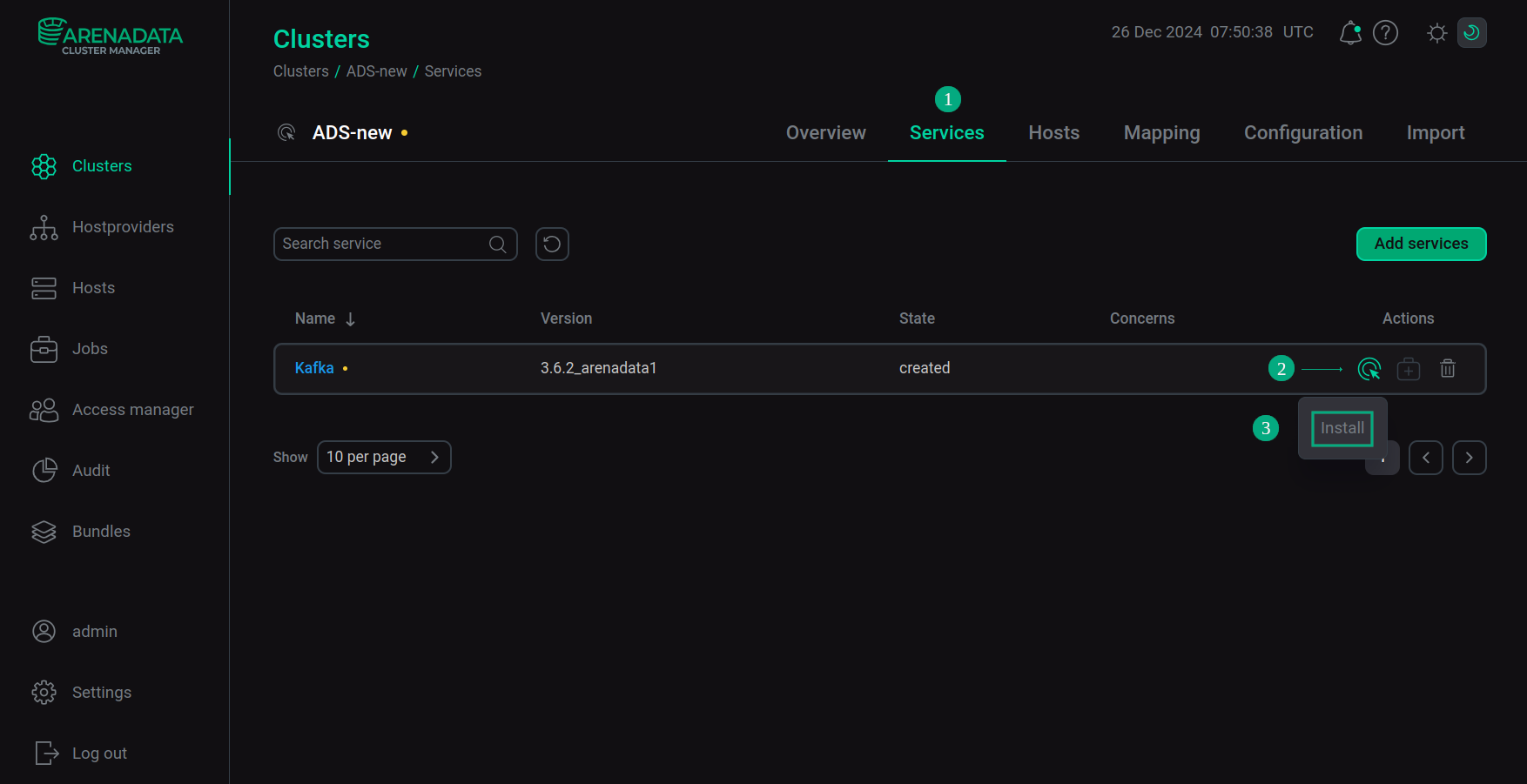
Task: Open the Configuration tab
Action: tap(1302, 133)
